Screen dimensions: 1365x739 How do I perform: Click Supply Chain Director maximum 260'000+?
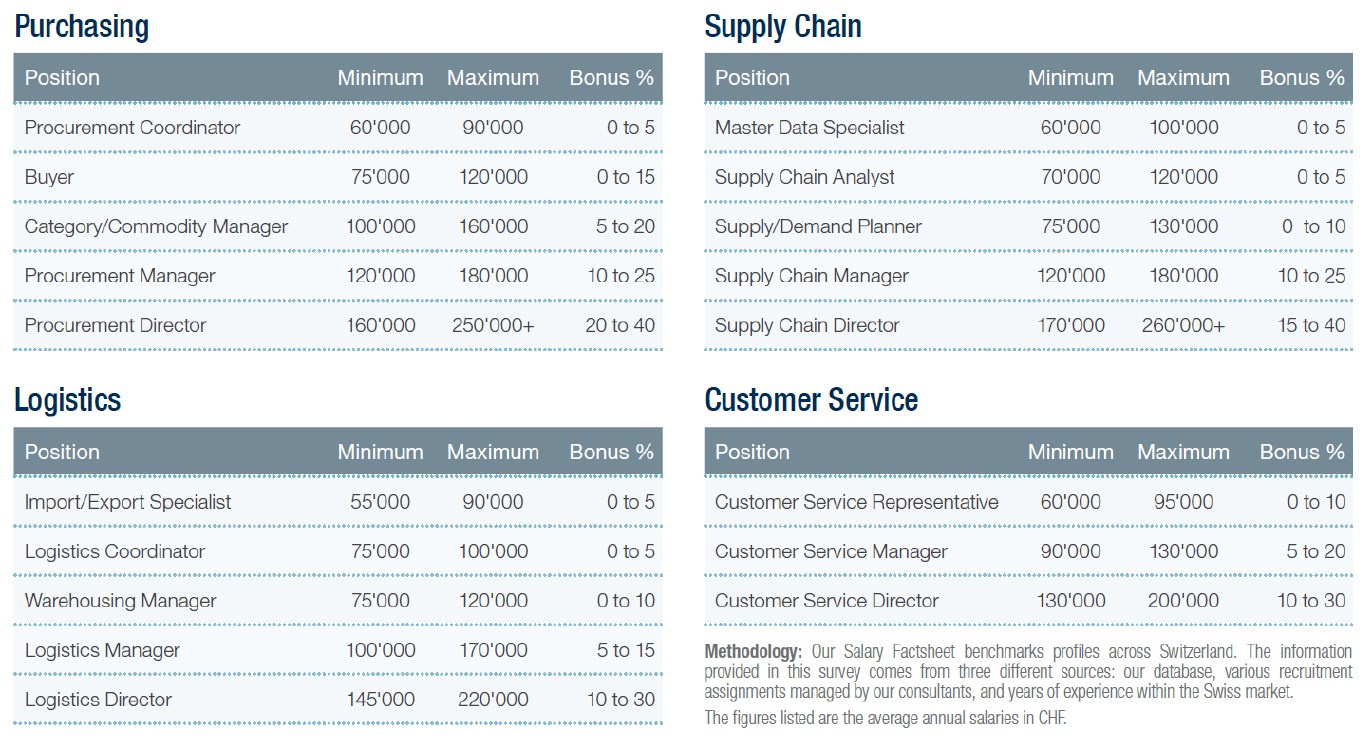tap(1183, 326)
